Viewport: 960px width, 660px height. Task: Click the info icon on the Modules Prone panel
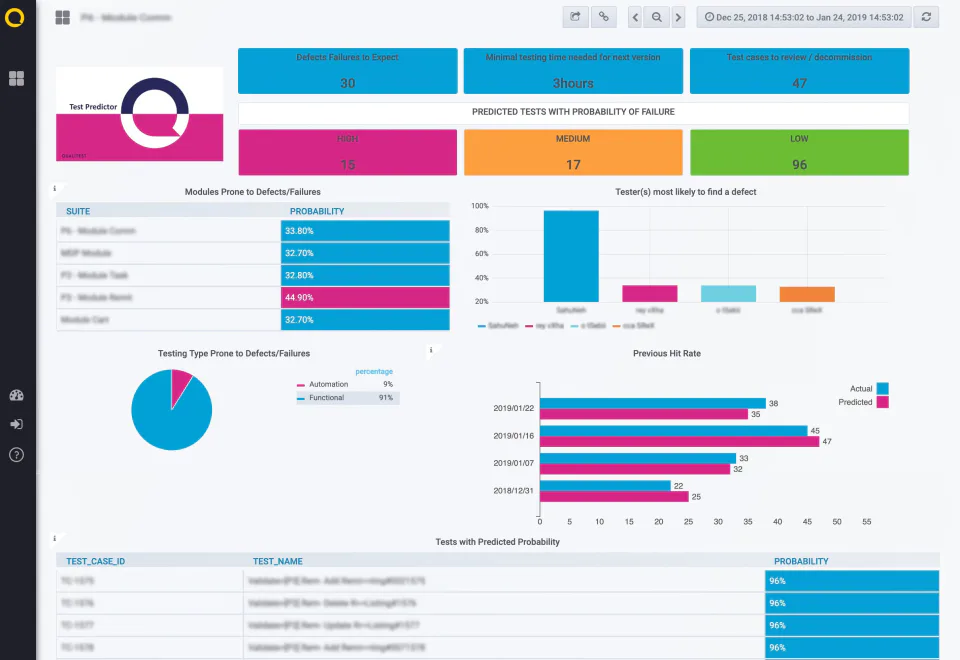click(x=55, y=189)
